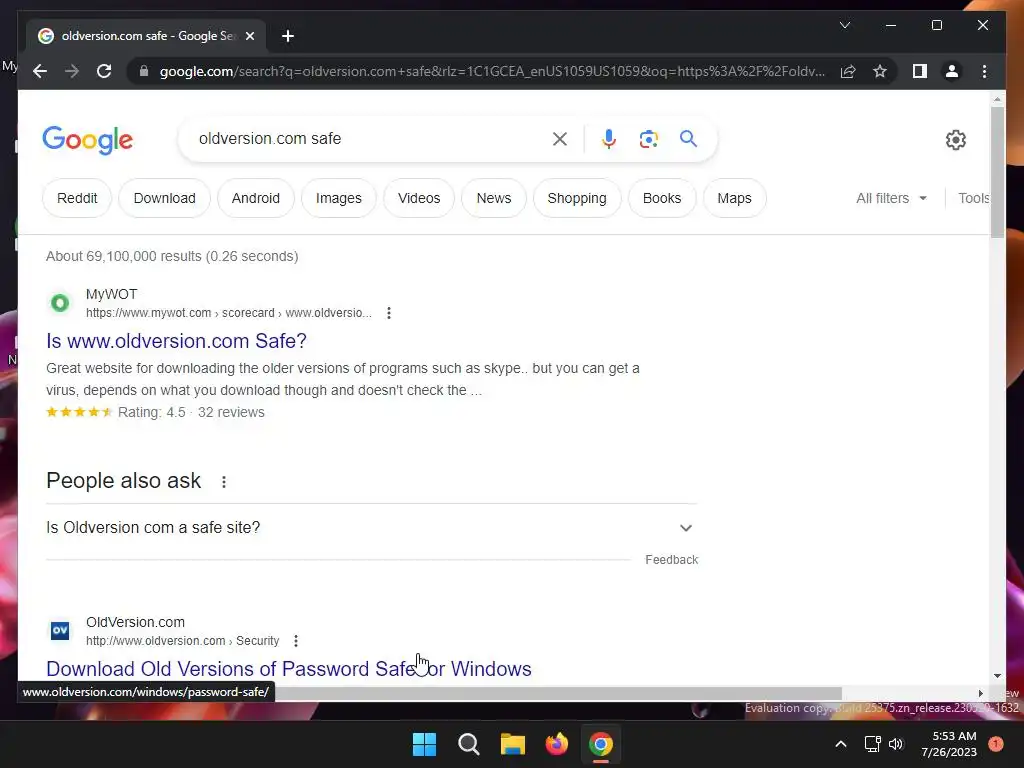Focus the browser address bar
Screen dimensions: 1024x768
tap(492, 71)
